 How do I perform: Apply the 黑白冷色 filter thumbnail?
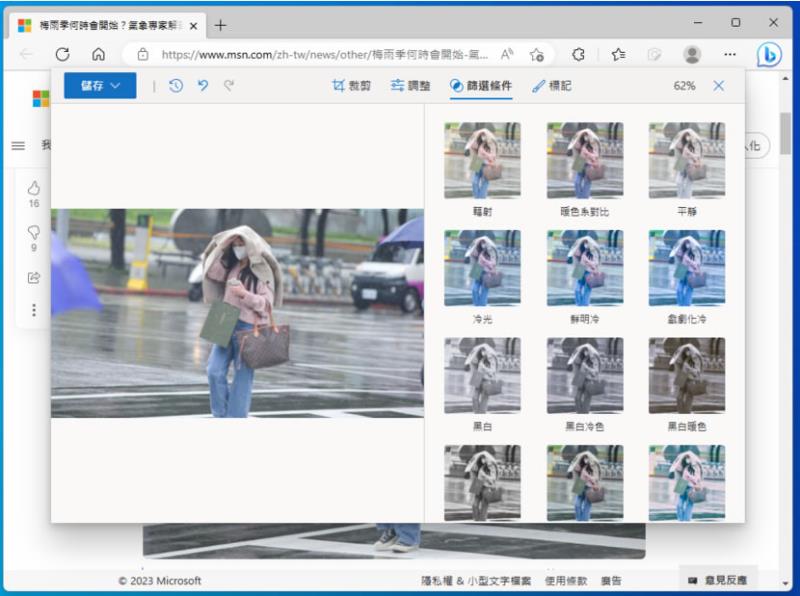pos(585,376)
